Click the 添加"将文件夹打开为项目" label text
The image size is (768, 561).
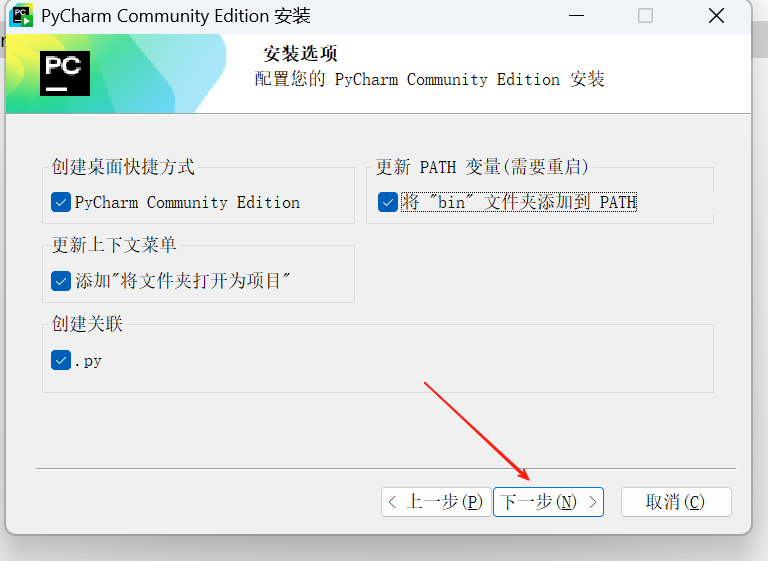[183, 281]
